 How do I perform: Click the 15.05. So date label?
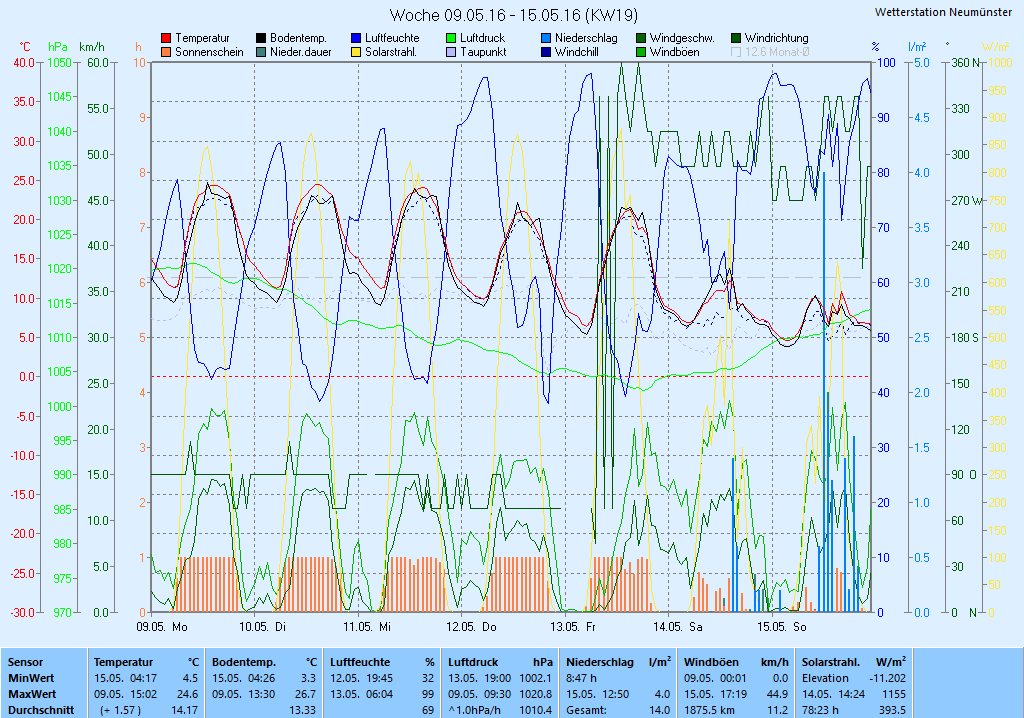[x=782, y=627]
